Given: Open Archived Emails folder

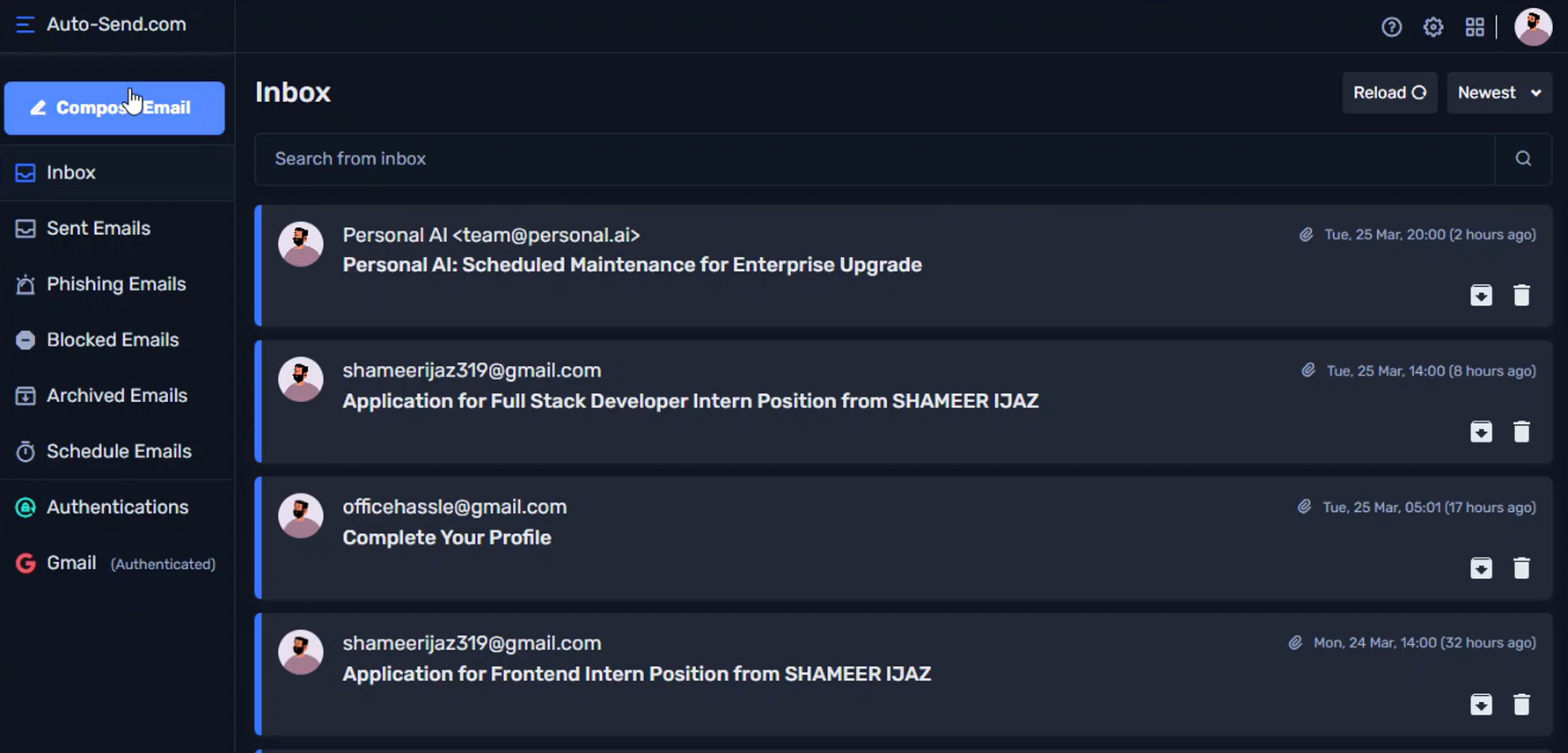Looking at the screenshot, I should click(117, 395).
